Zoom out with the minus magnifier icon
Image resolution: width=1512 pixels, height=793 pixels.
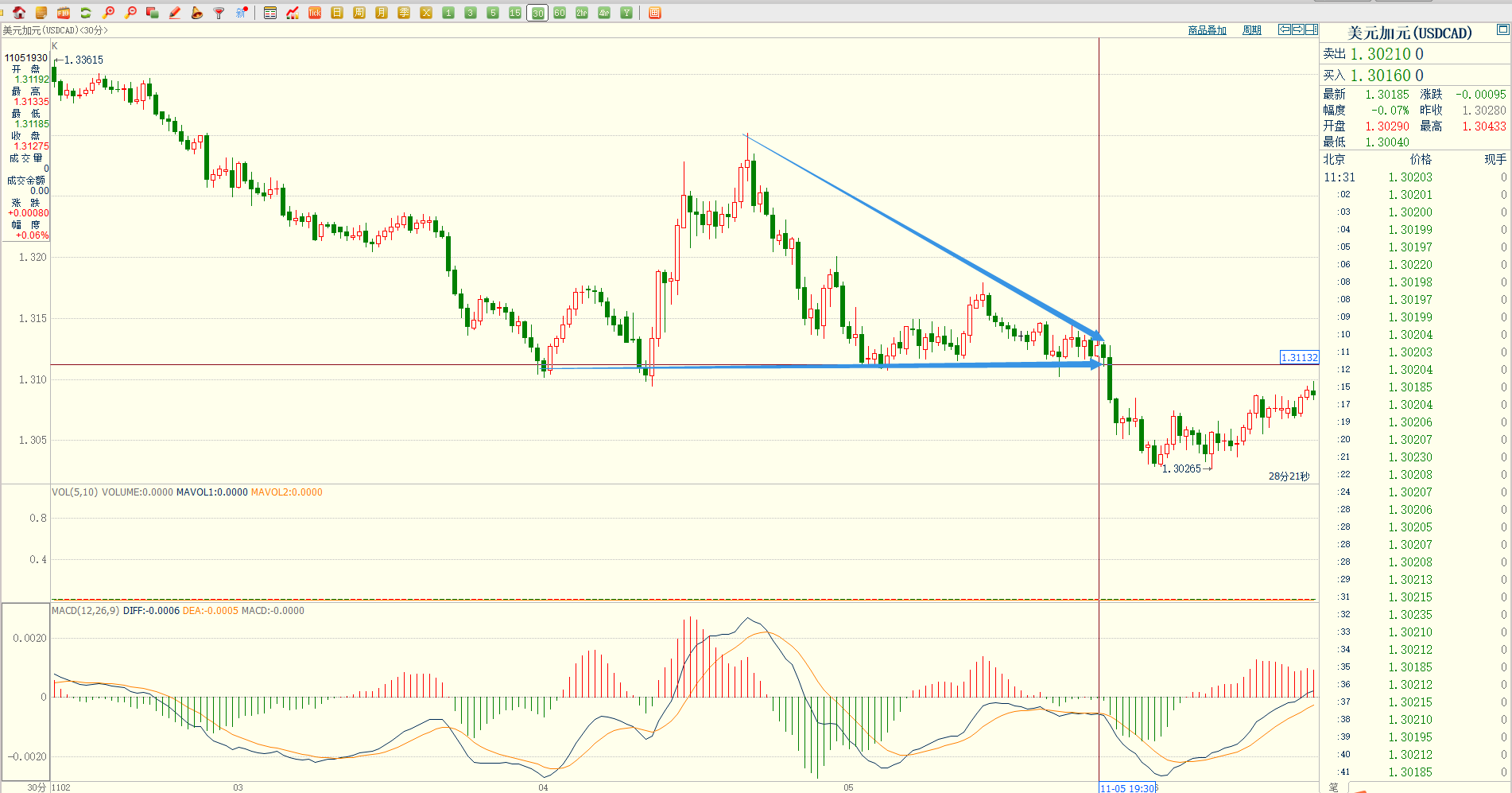pos(131,13)
